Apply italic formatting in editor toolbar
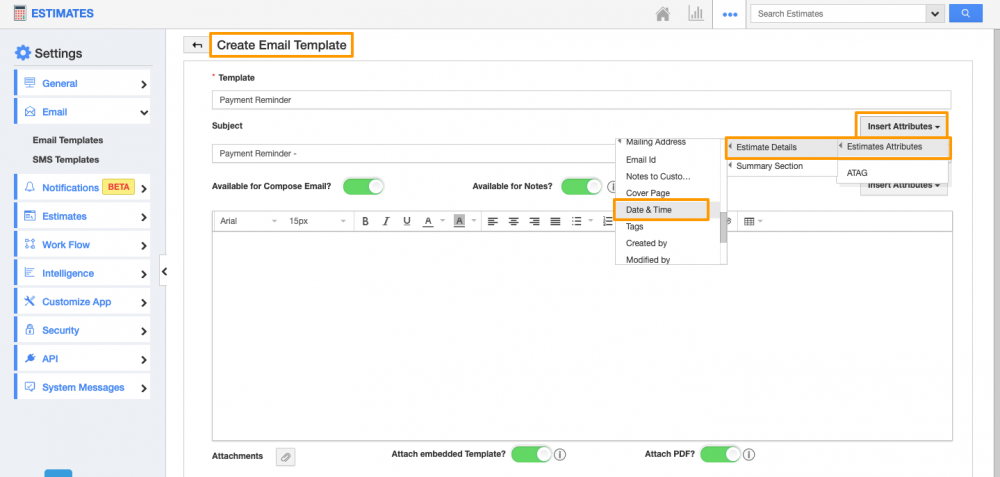 coord(385,221)
